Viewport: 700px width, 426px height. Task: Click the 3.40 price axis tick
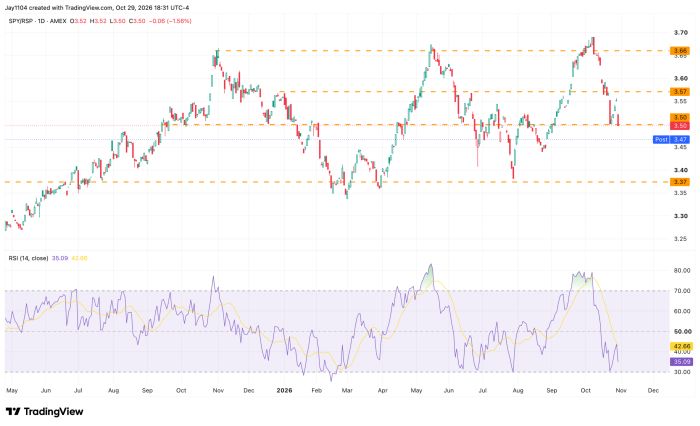pos(680,170)
